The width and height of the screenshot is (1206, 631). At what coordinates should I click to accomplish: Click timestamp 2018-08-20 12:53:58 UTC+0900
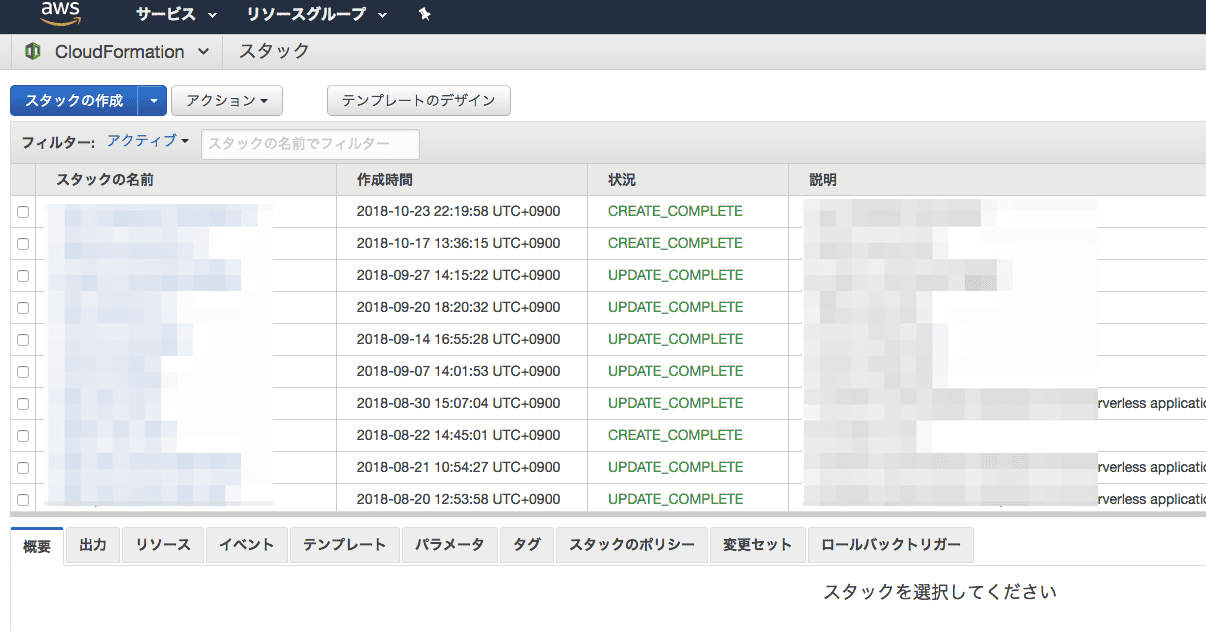pyautogui.click(x=458, y=499)
